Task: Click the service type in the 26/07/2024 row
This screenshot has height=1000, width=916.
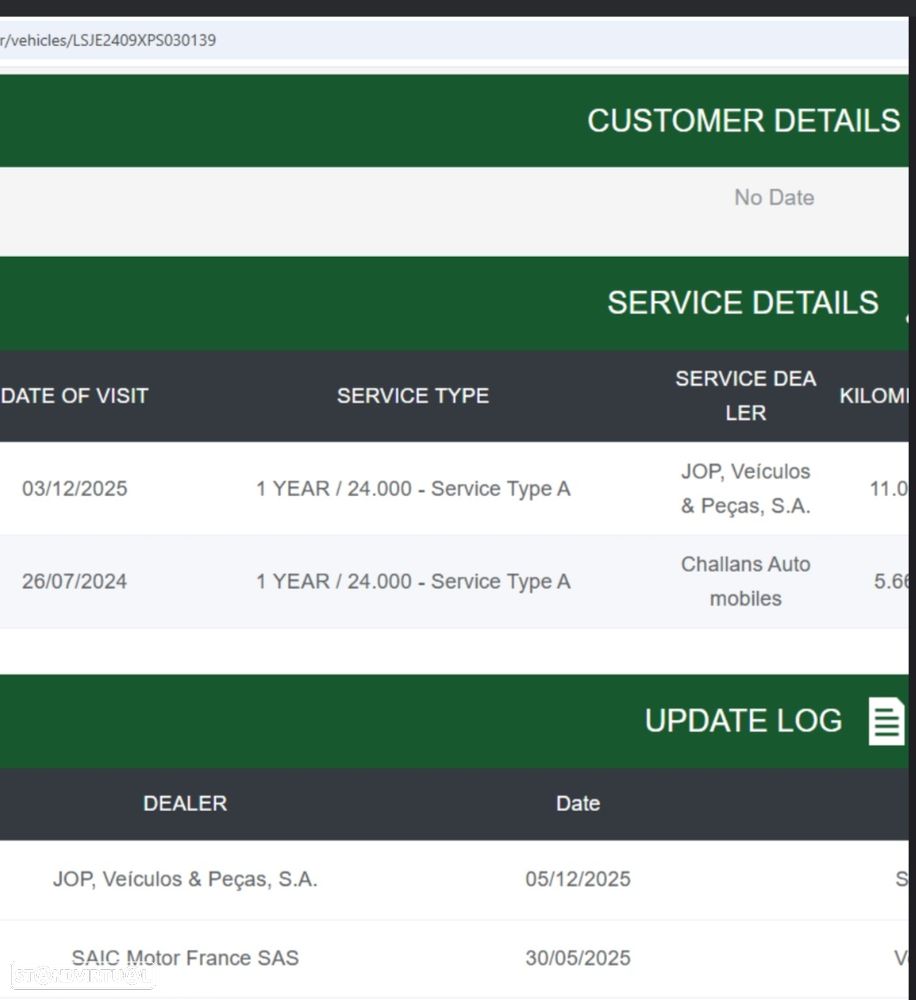Action: pos(412,582)
